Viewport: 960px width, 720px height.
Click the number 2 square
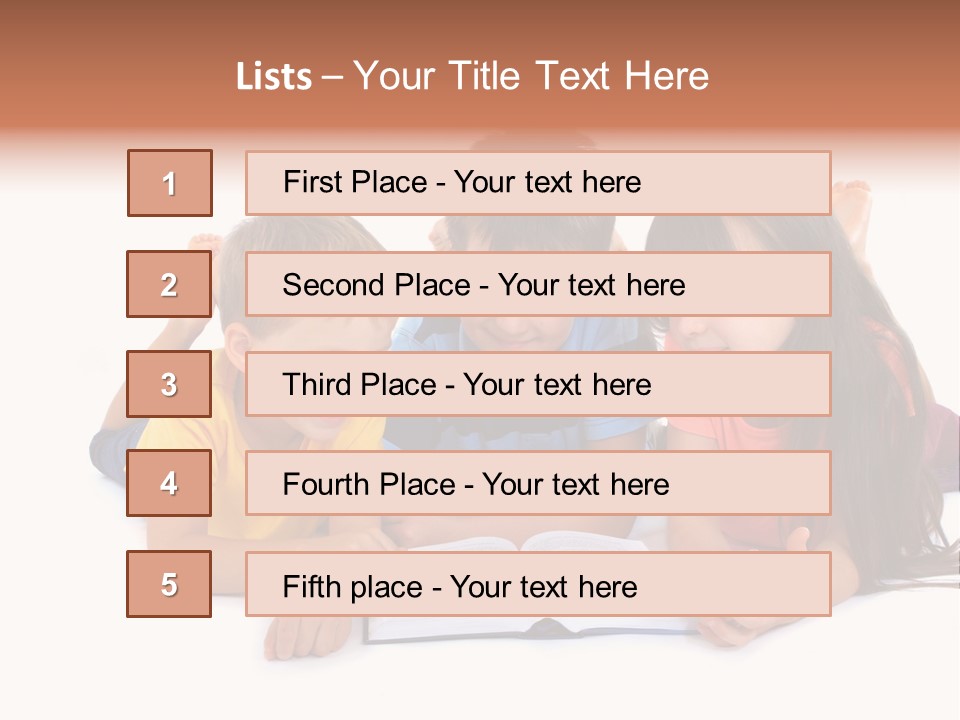click(x=169, y=284)
